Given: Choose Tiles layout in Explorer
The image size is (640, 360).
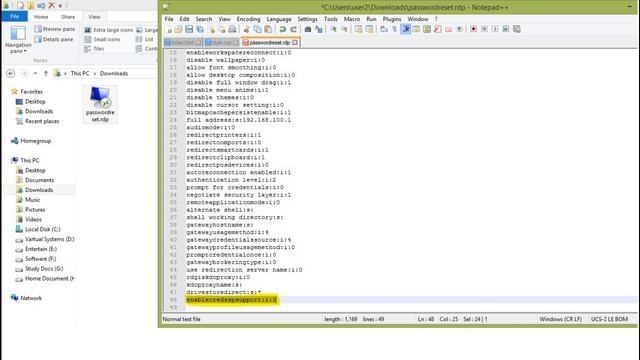Looking at the screenshot, I should coord(94,49).
